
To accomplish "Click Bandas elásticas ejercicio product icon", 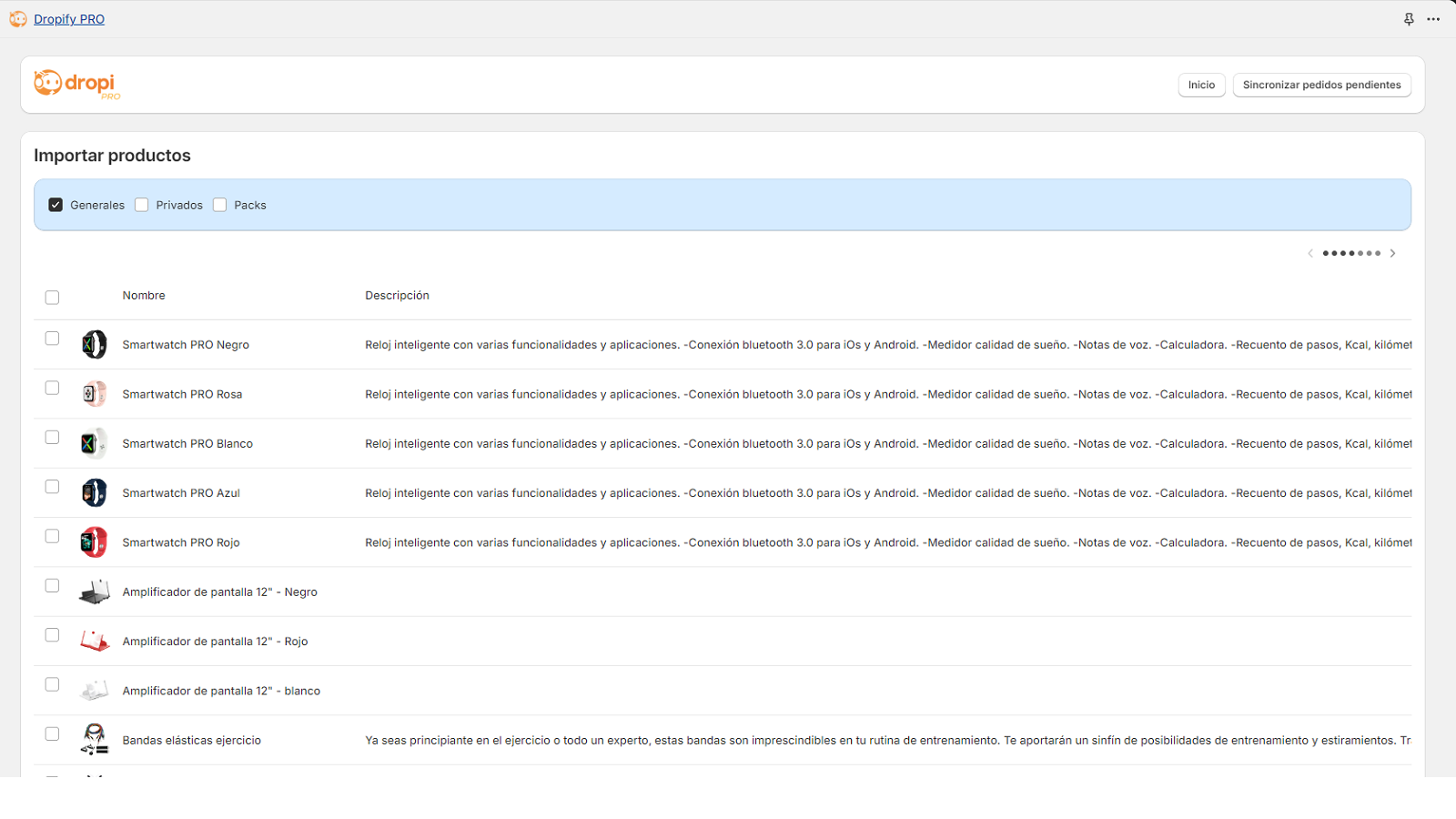I will (94, 740).
